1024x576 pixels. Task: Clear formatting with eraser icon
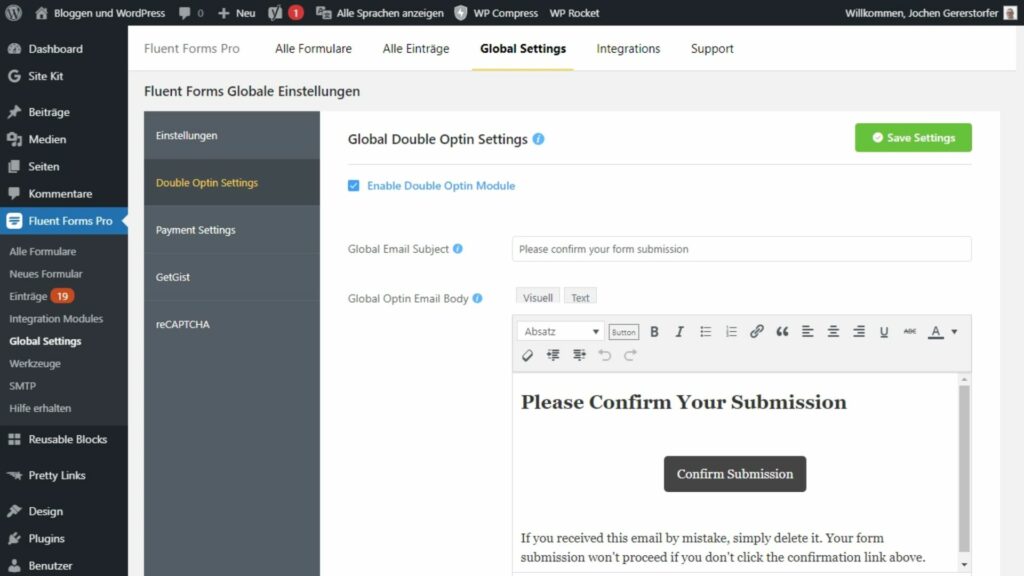click(527, 355)
